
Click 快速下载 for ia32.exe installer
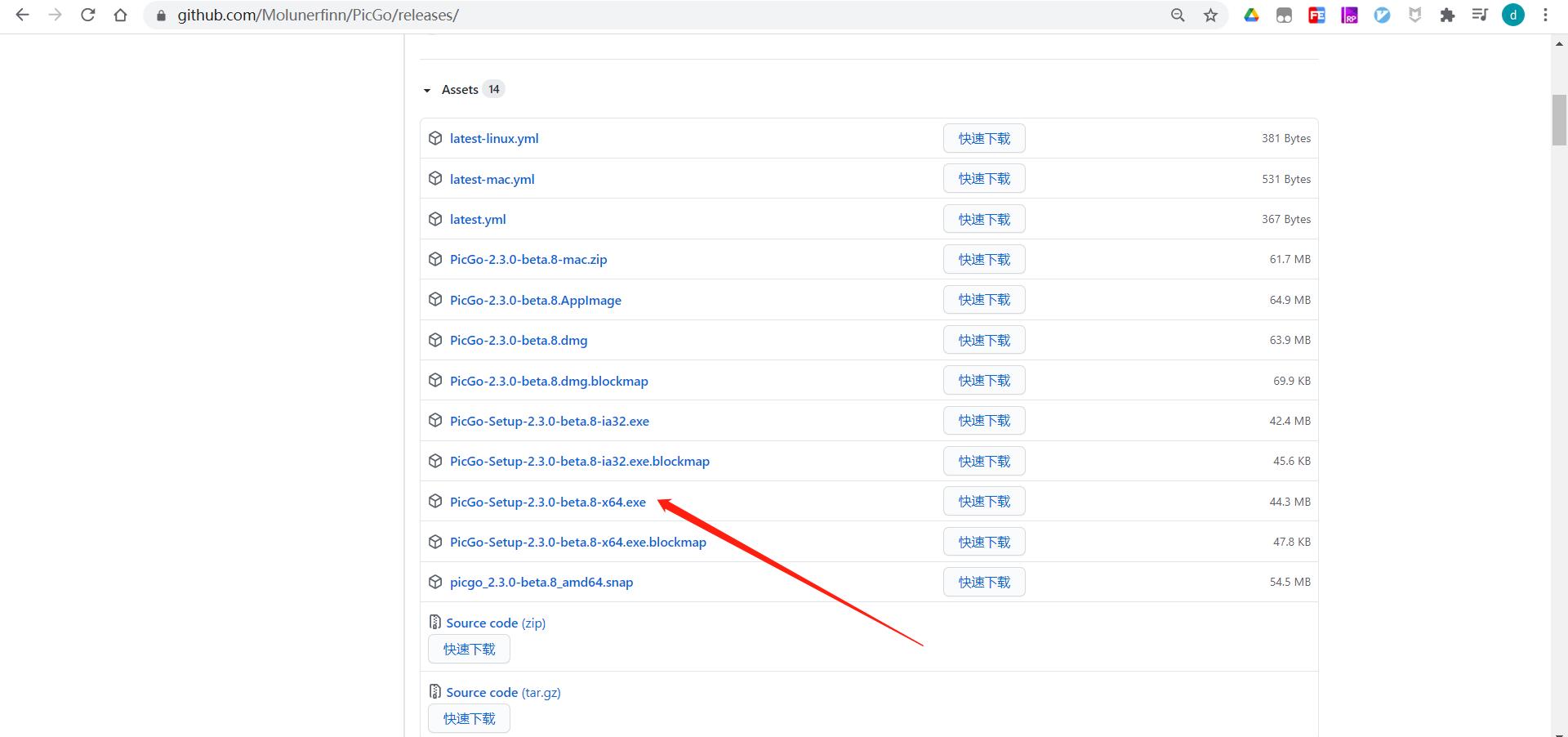coord(984,421)
